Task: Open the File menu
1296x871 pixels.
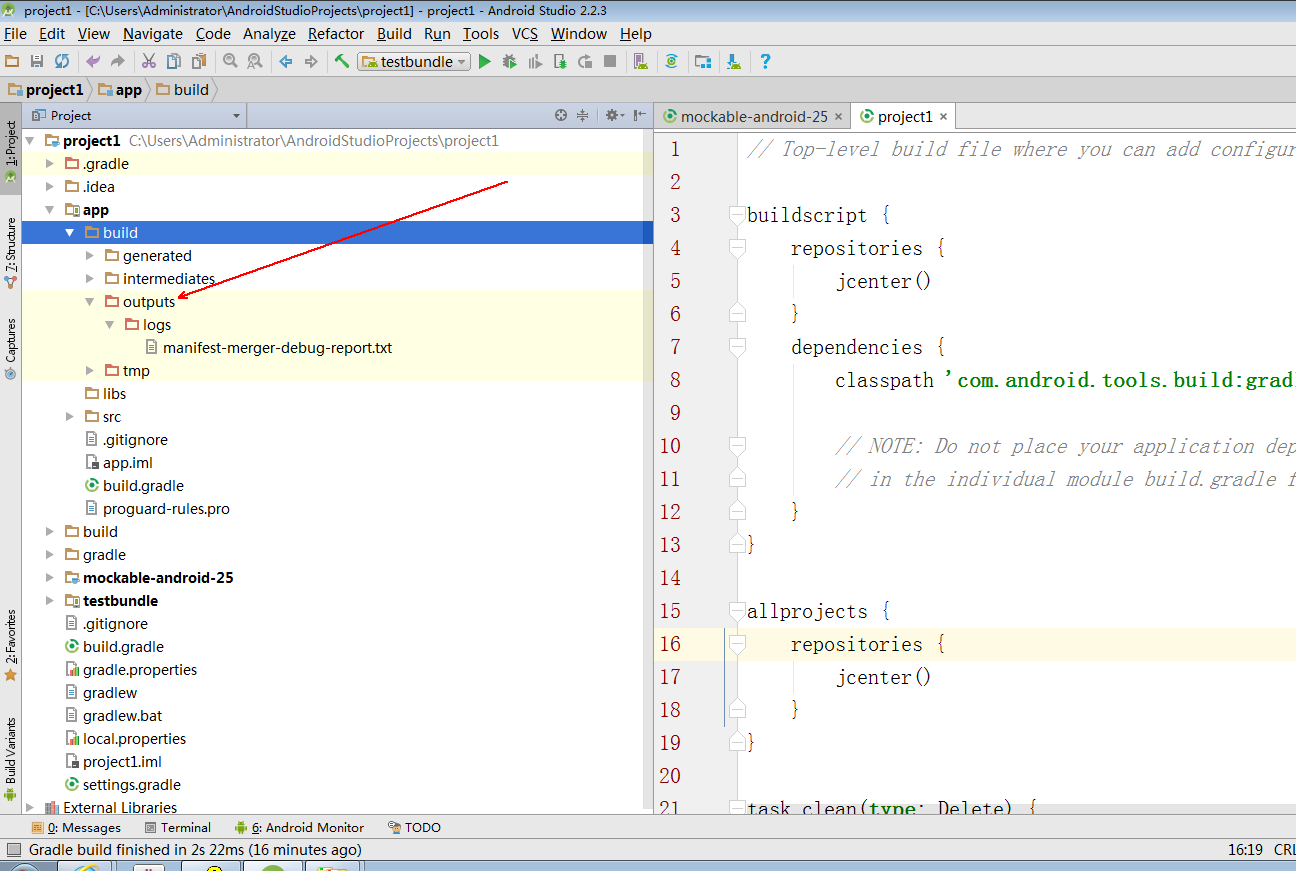Action: 15,34
